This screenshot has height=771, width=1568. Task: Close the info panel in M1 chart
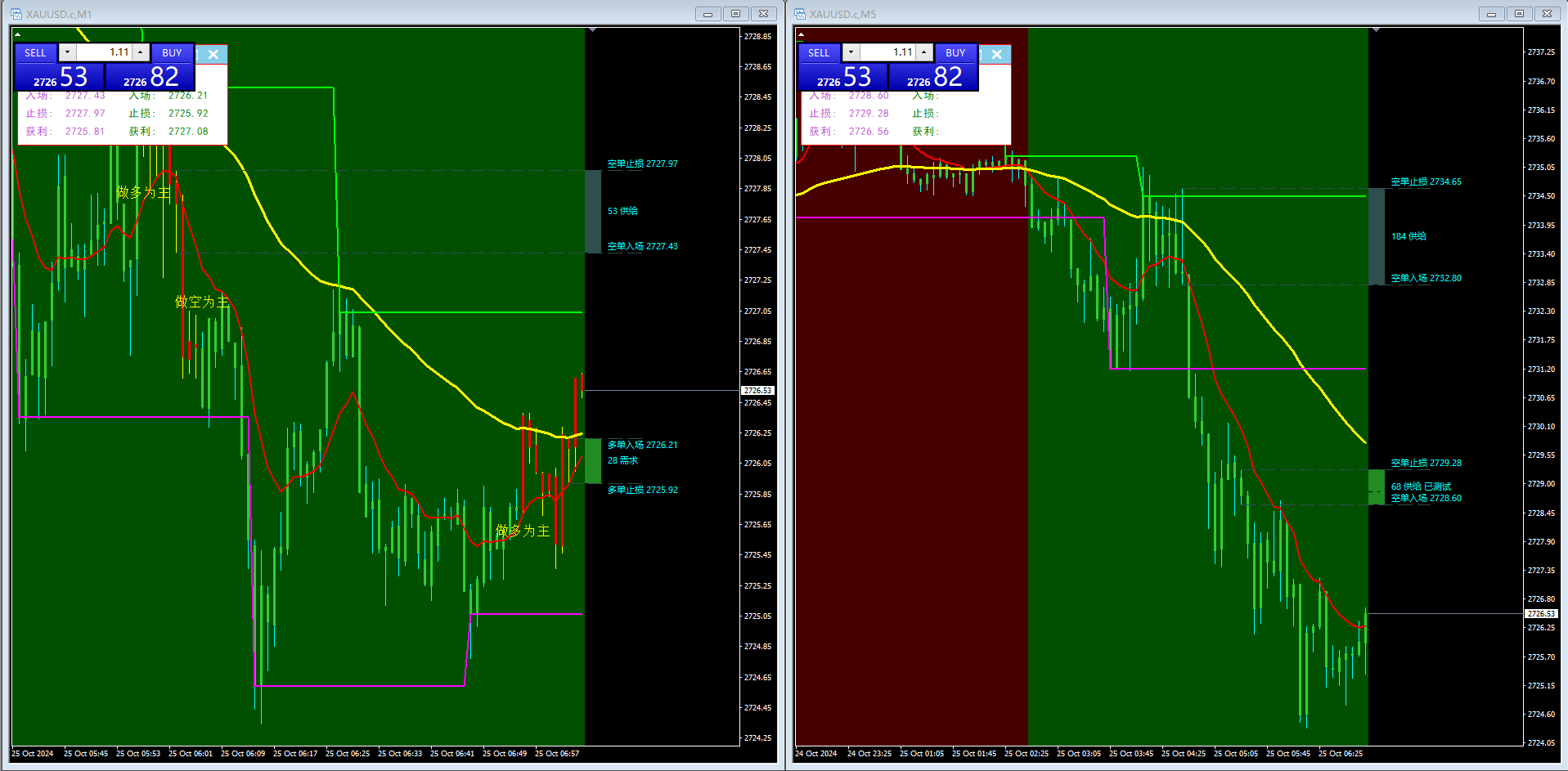point(213,54)
